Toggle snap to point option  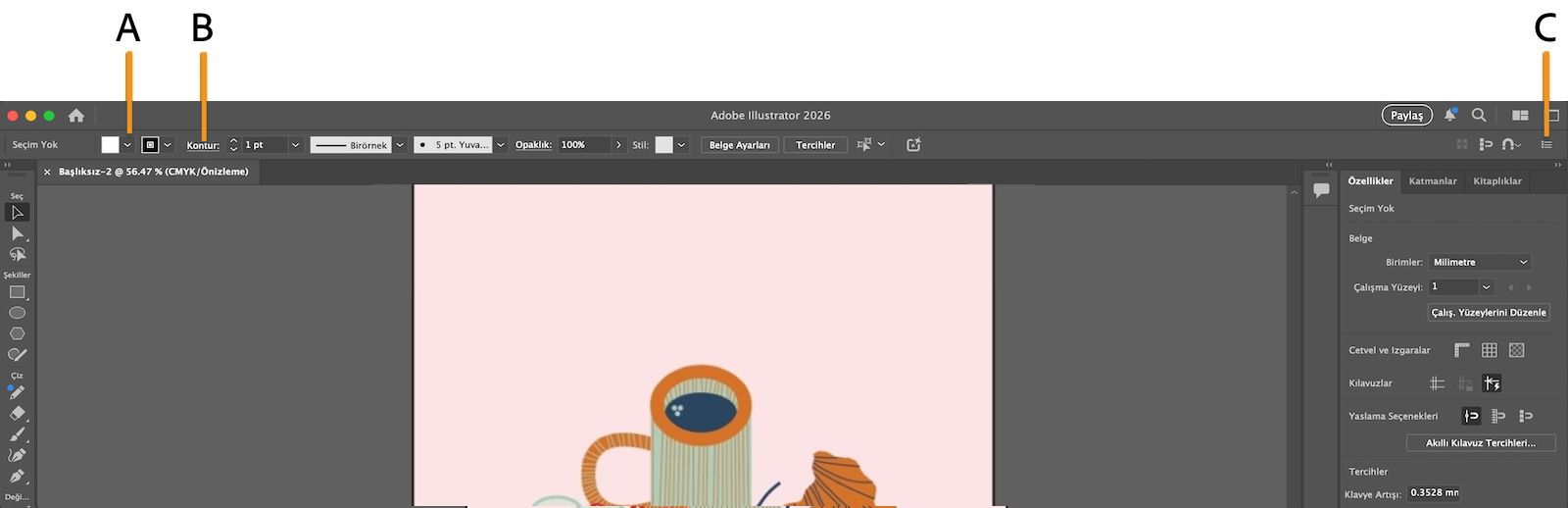coord(1471,416)
